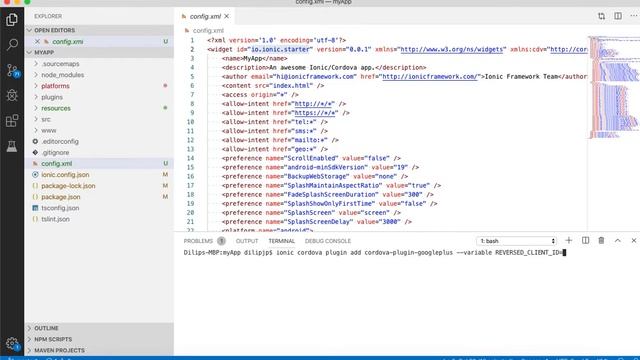
Task: Open the Test flask view
Action: point(12,146)
